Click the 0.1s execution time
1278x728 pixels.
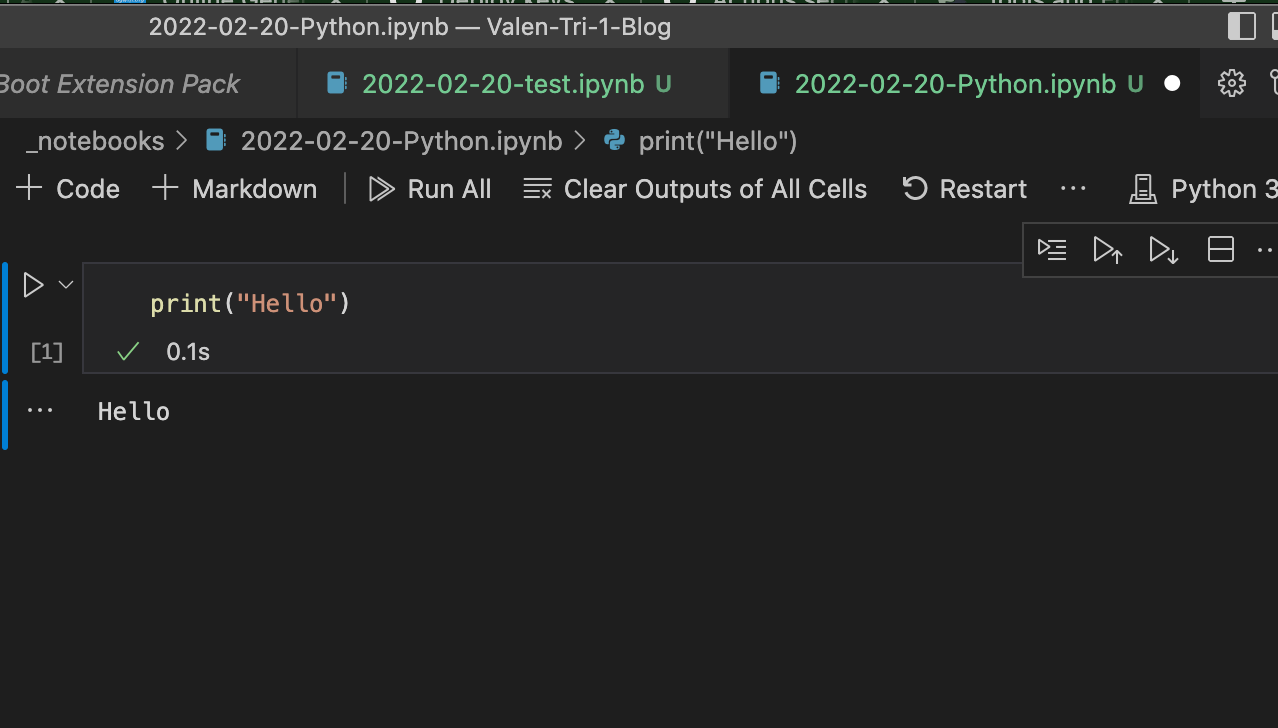(188, 352)
